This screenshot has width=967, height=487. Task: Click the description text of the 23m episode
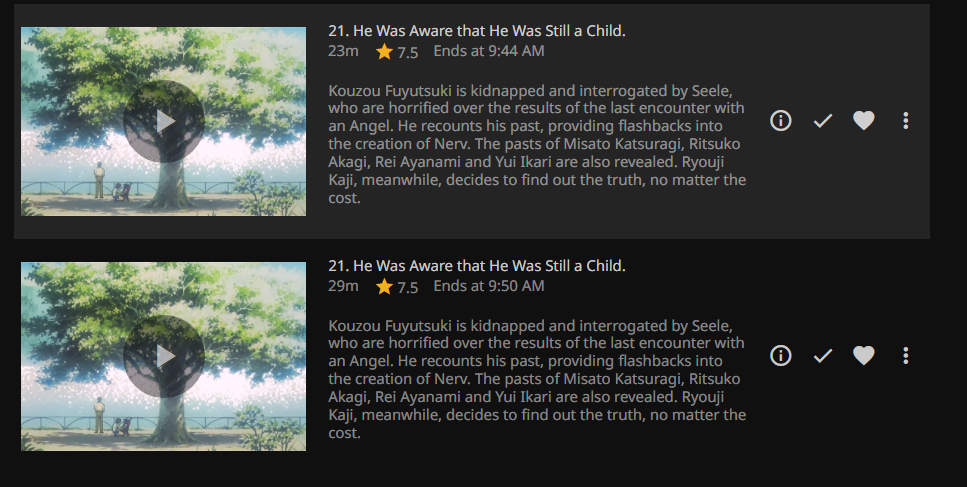[537, 144]
